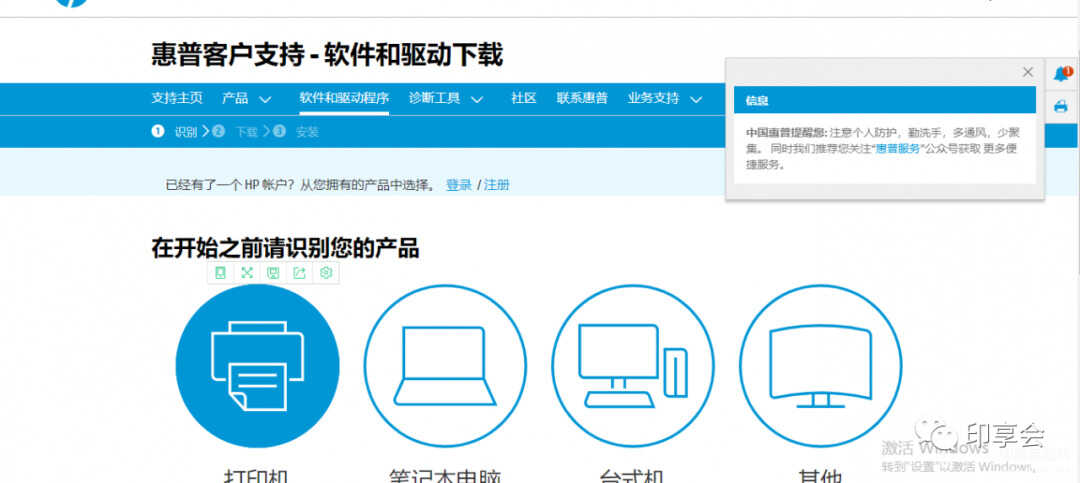This screenshot has height=483, width=1080.
Task: Click the blue printer icon below the bell
Action: click(x=1061, y=106)
